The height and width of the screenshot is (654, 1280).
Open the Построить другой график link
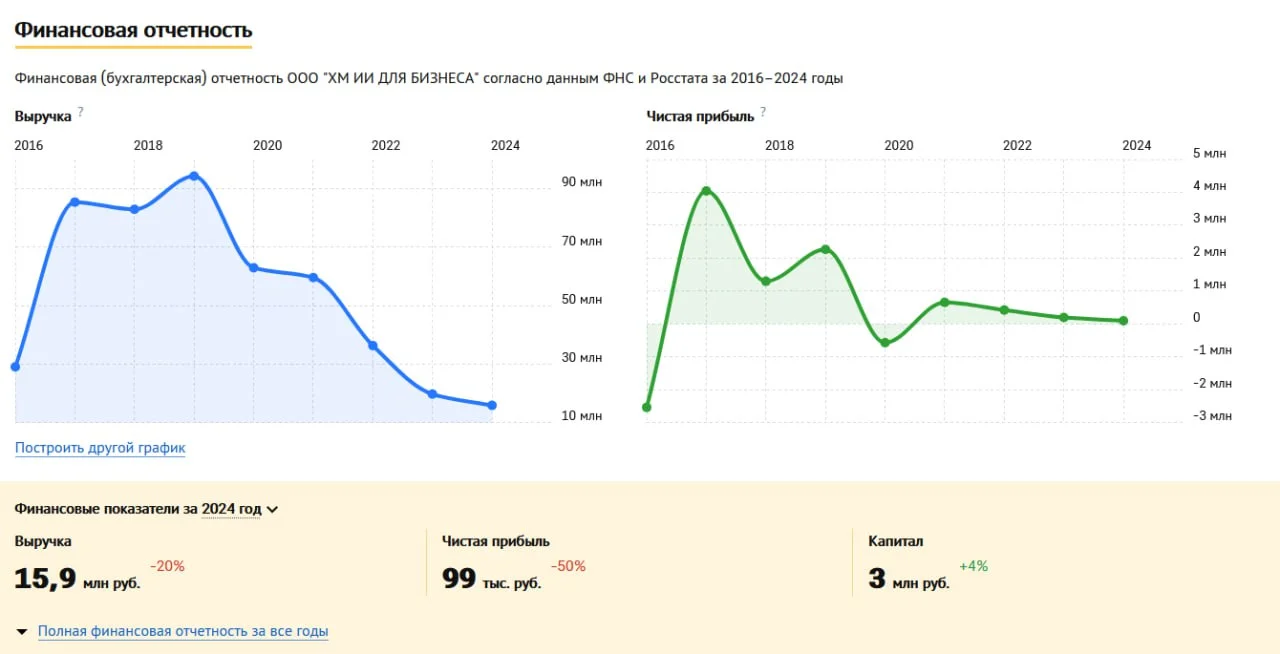point(100,448)
